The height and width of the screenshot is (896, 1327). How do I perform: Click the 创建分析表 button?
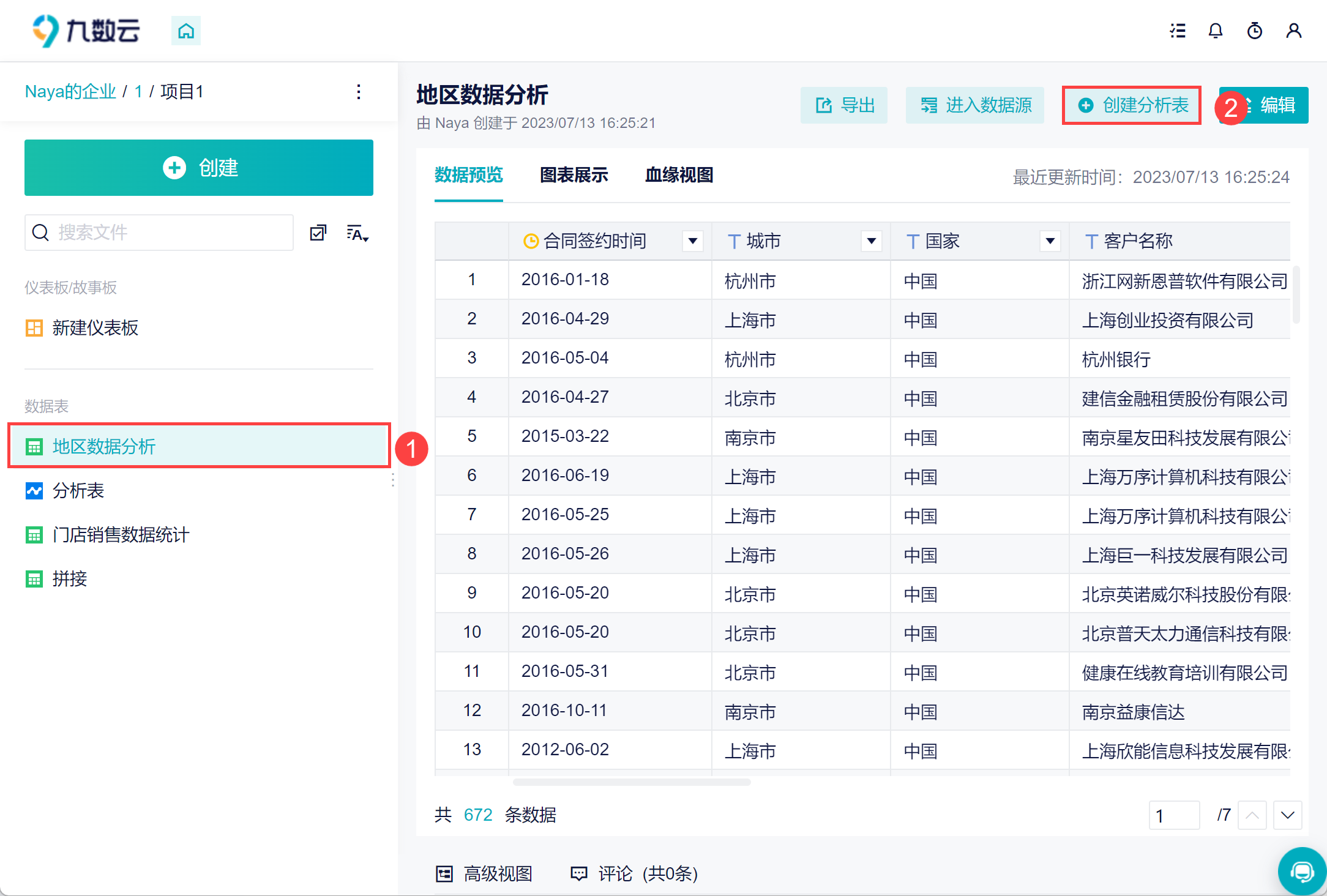[1132, 105]
